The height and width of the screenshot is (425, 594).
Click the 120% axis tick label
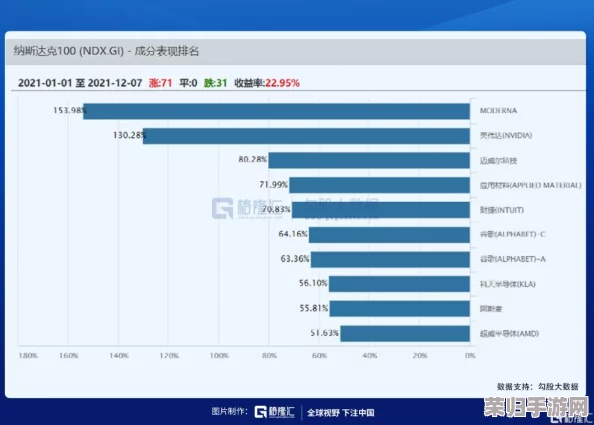(169, 356)
